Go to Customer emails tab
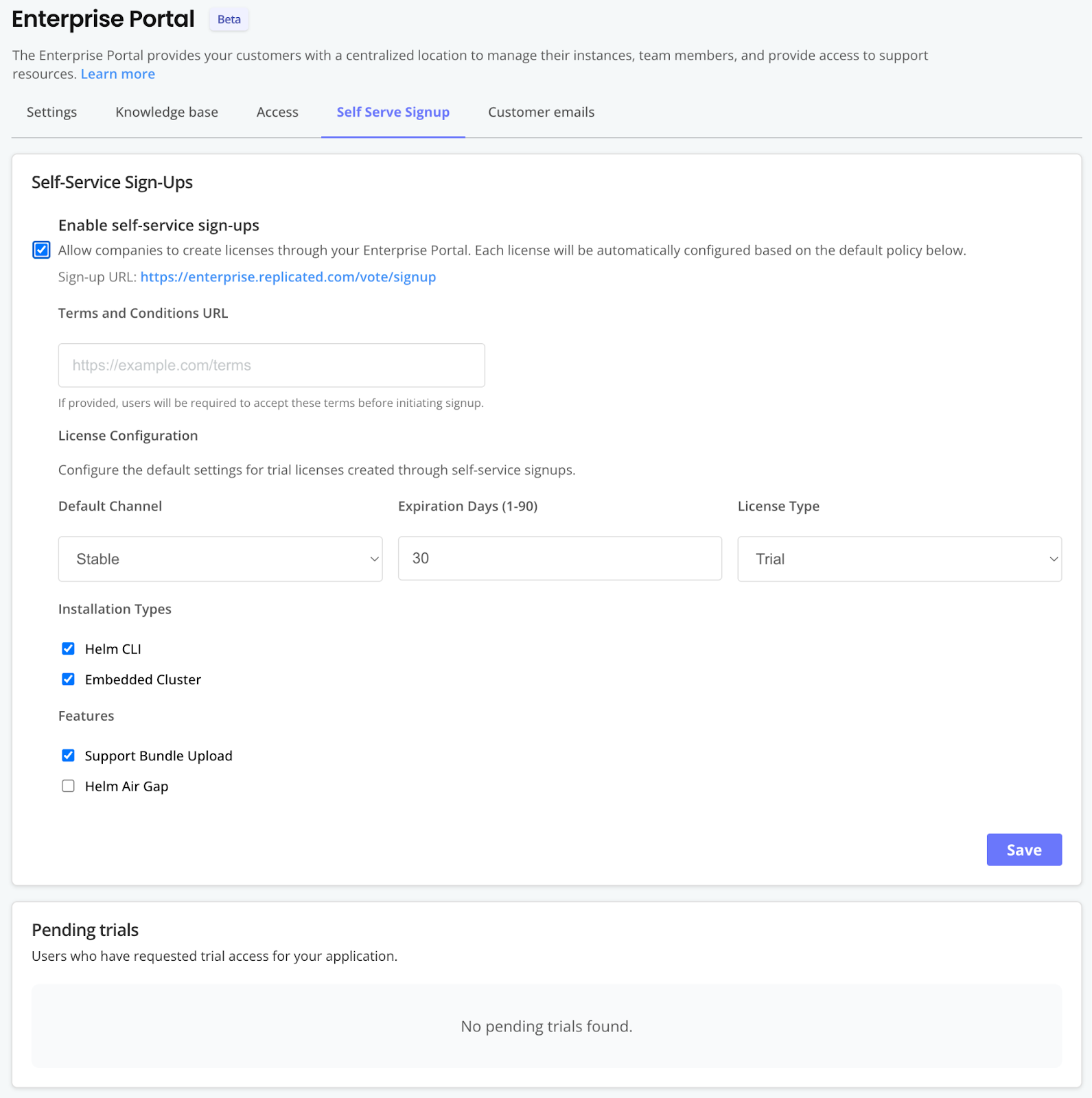The height and width of the screenshot is (1098, 1092). tap(541, 112)
